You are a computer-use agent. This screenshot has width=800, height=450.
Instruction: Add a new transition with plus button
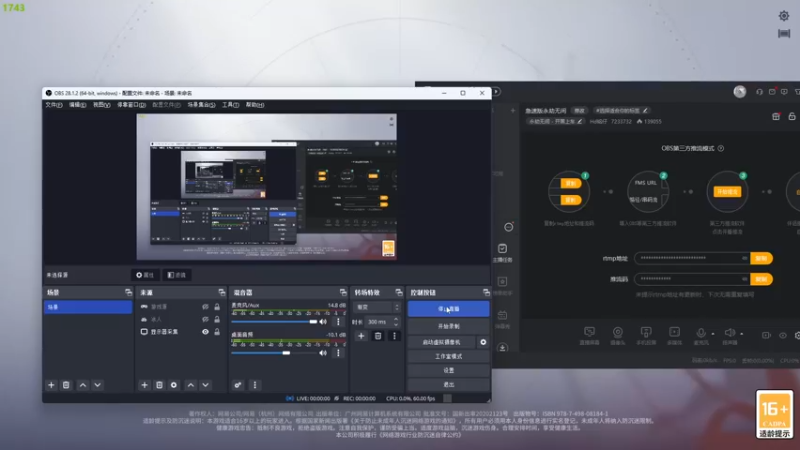tap(361, 336)
